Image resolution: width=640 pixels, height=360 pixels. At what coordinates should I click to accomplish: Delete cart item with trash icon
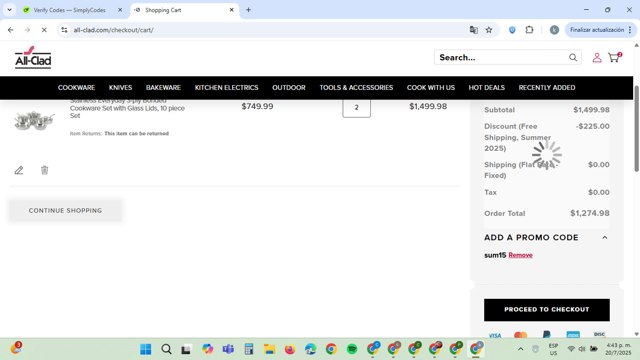44,170
